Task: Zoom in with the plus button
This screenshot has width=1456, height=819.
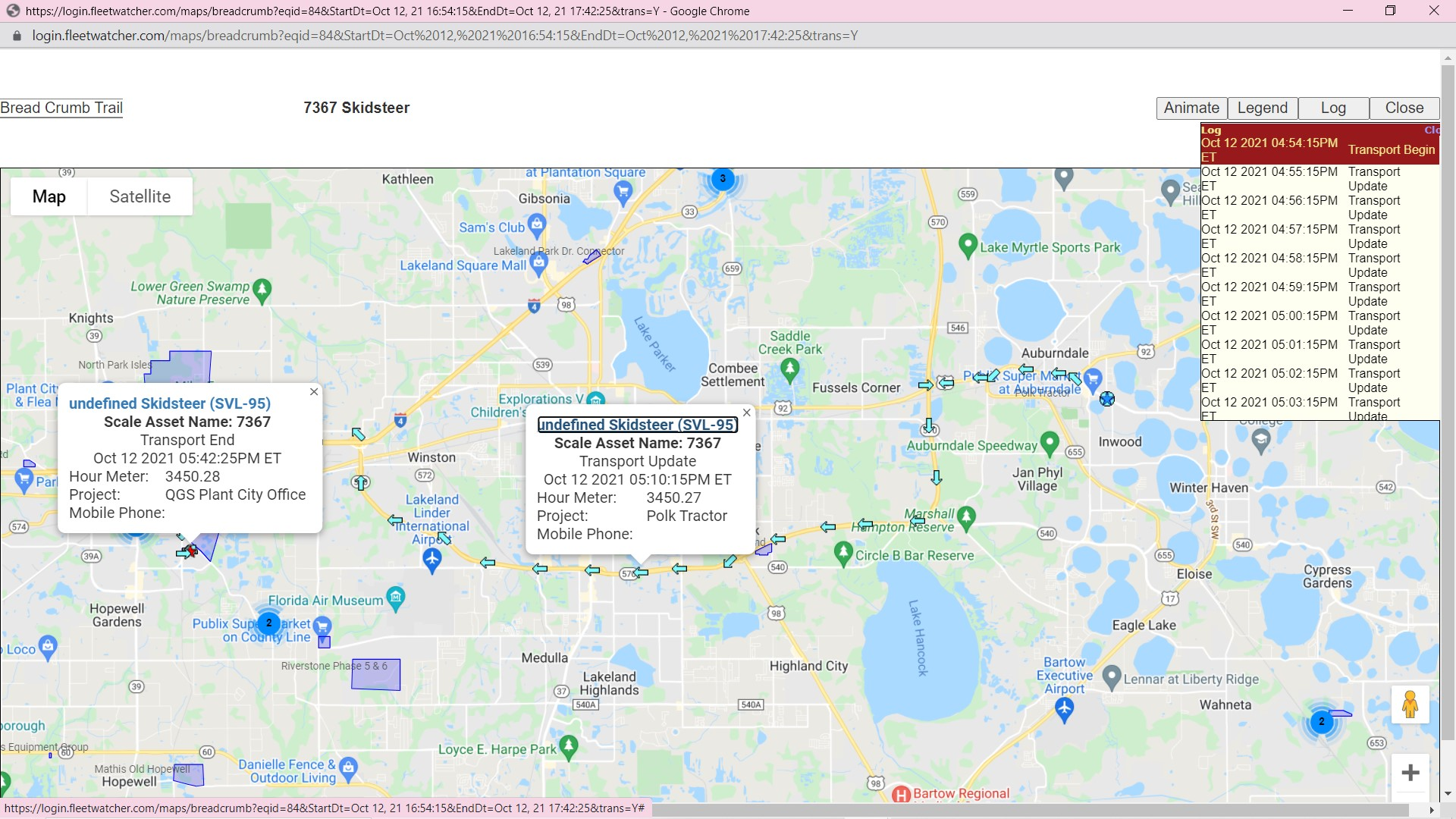Action: [1410, 773]
